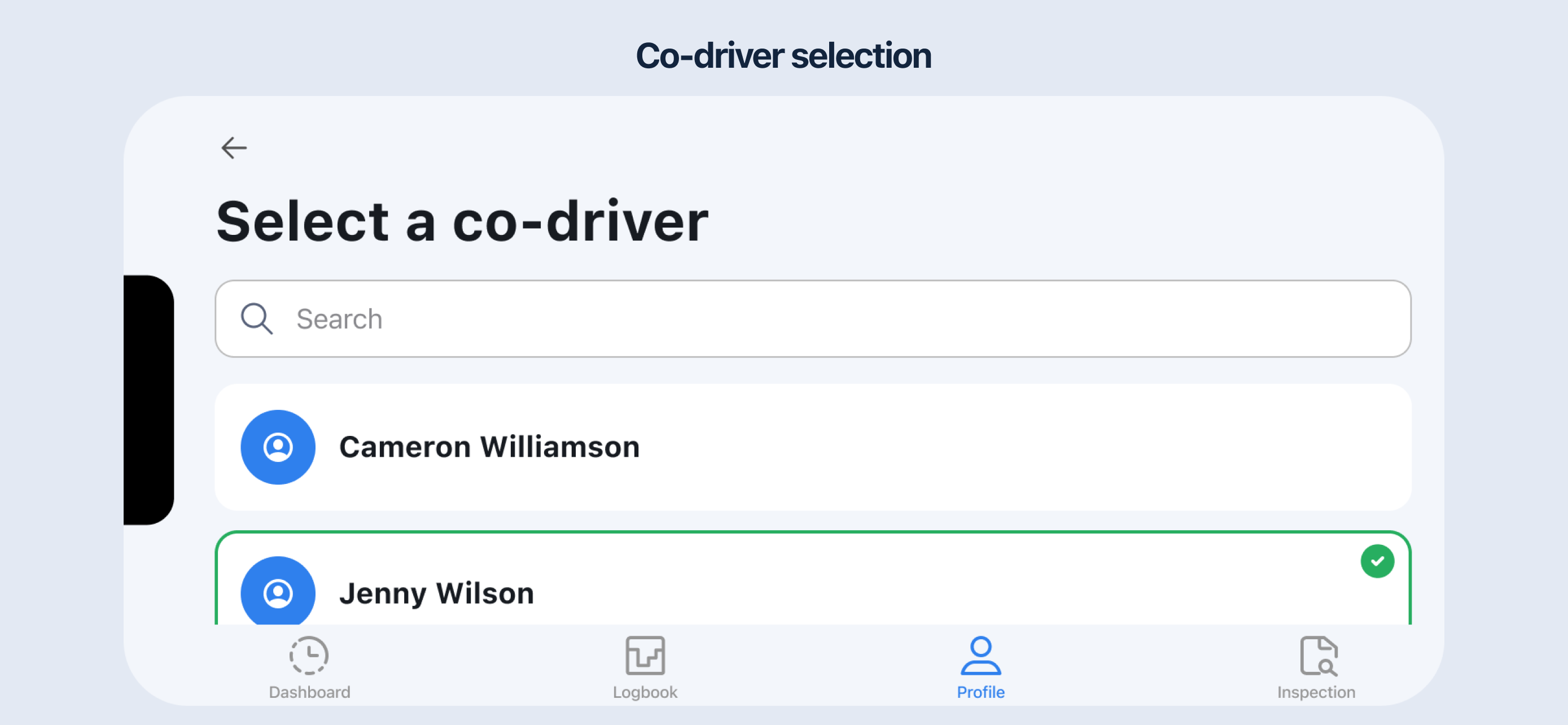Tap the Profile person icon

(x=980, y=656)
